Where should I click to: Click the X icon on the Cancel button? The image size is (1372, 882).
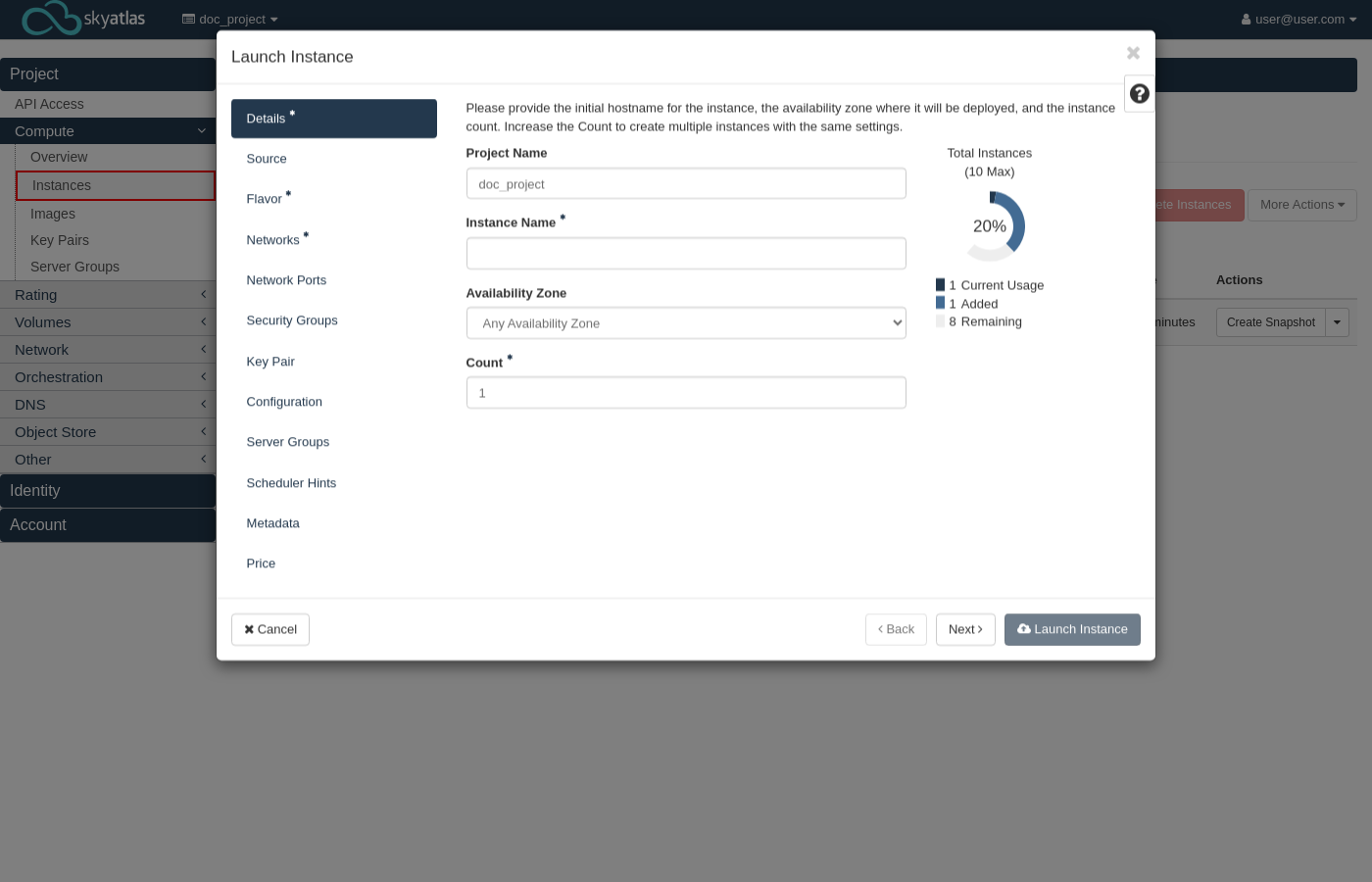[x=249, y=629]
